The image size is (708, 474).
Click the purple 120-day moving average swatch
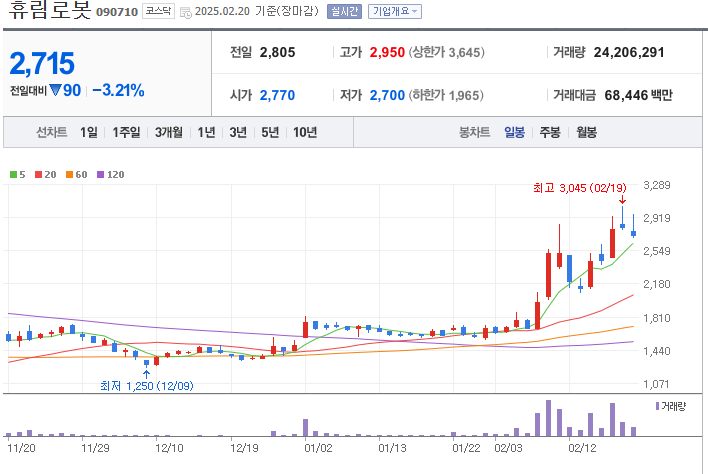tap(101, 175)
